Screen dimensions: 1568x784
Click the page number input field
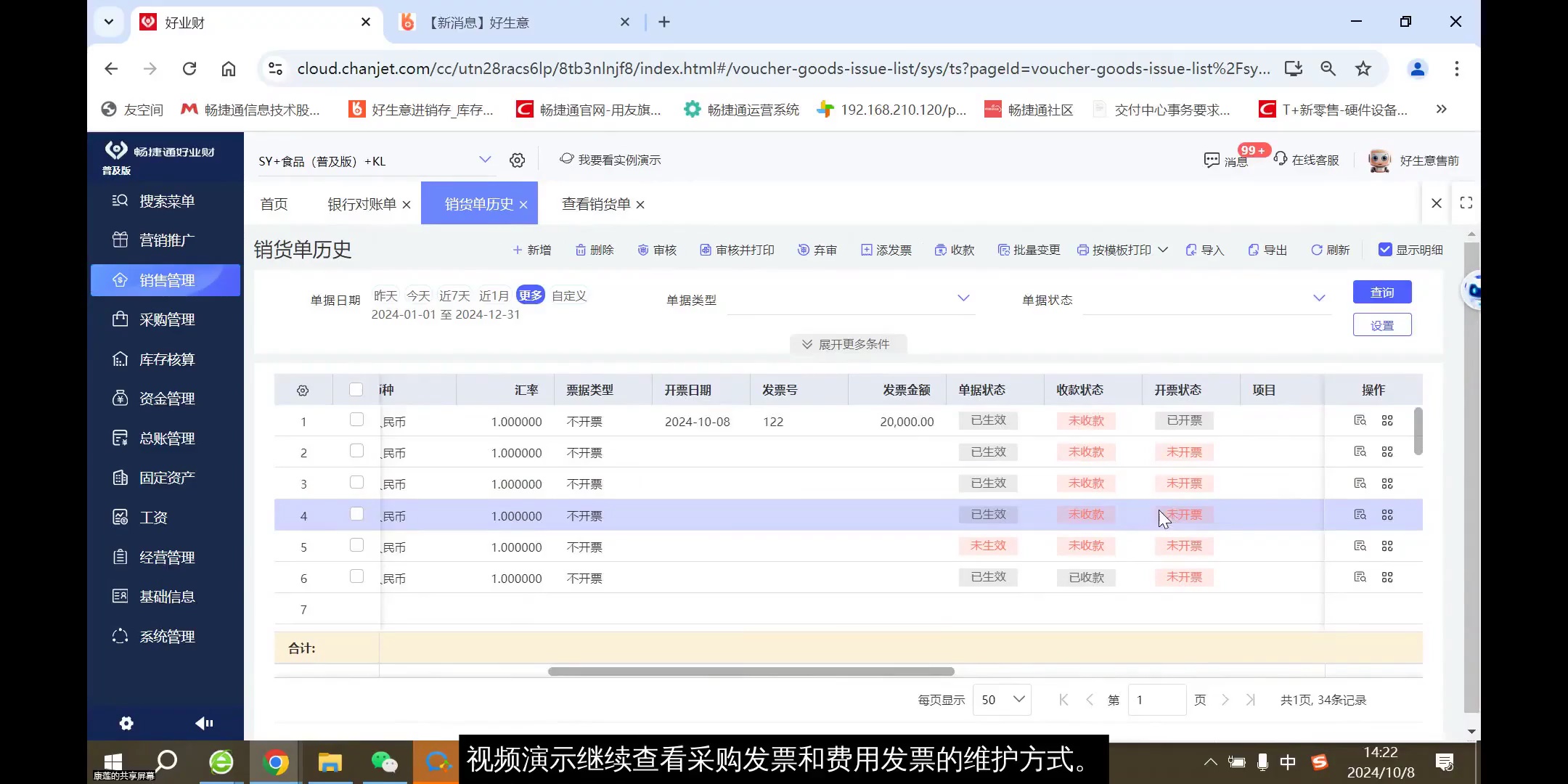(1157, 699)
